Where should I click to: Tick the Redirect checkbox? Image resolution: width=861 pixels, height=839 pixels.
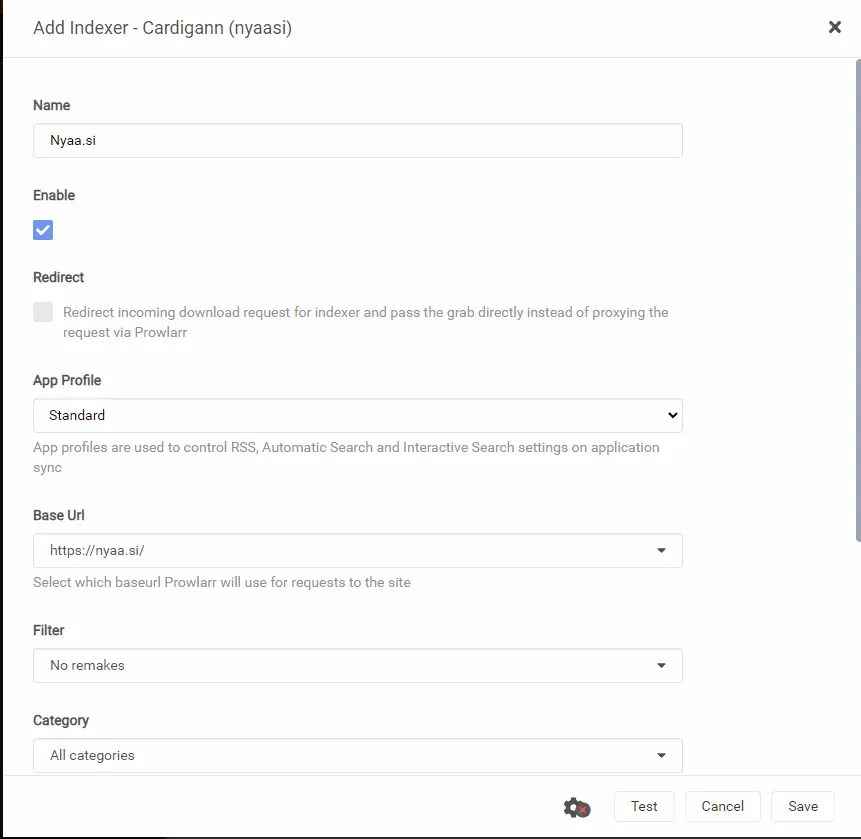click(x=43, y=312)
